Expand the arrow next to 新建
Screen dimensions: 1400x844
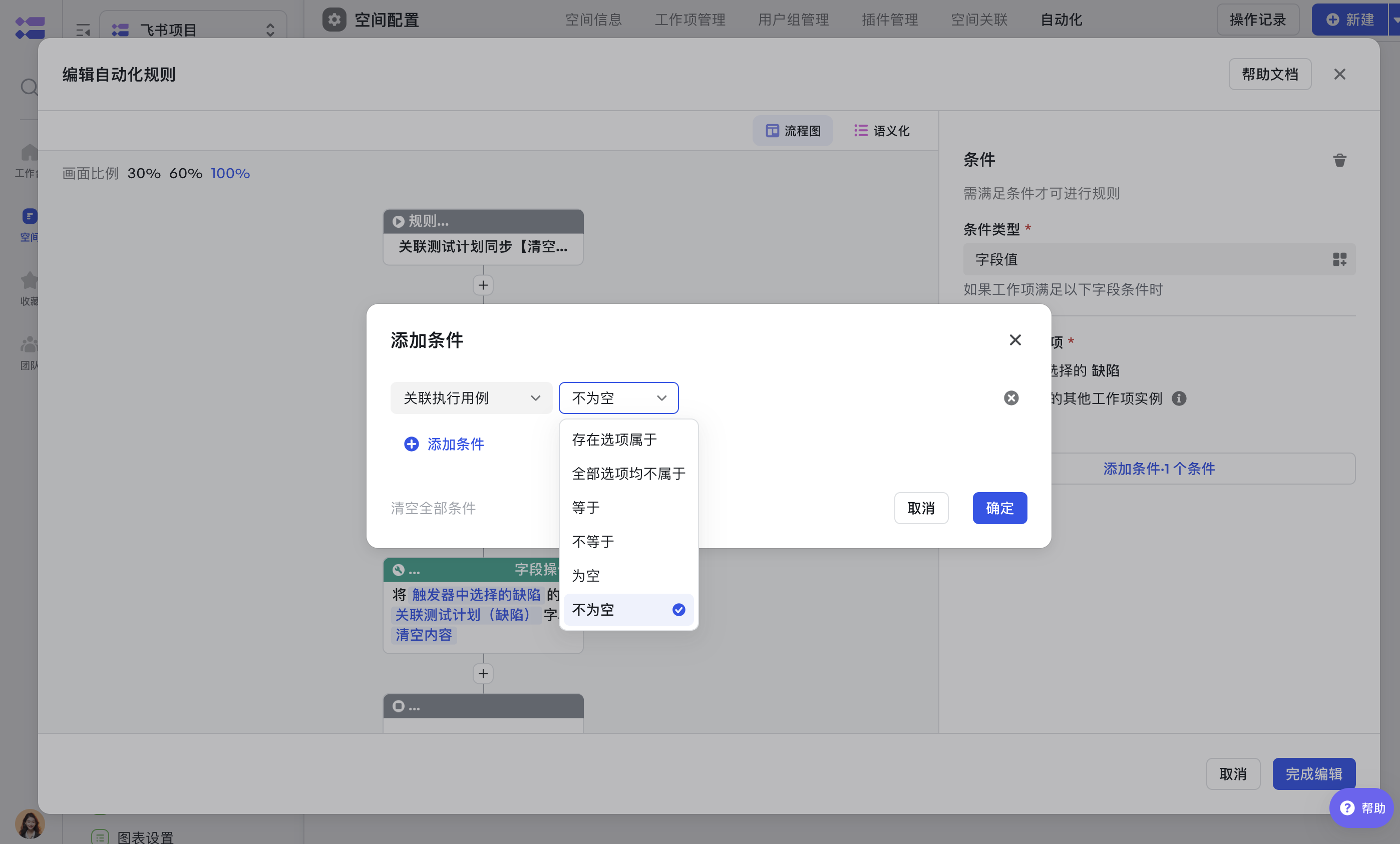(x=1394, y=20)
